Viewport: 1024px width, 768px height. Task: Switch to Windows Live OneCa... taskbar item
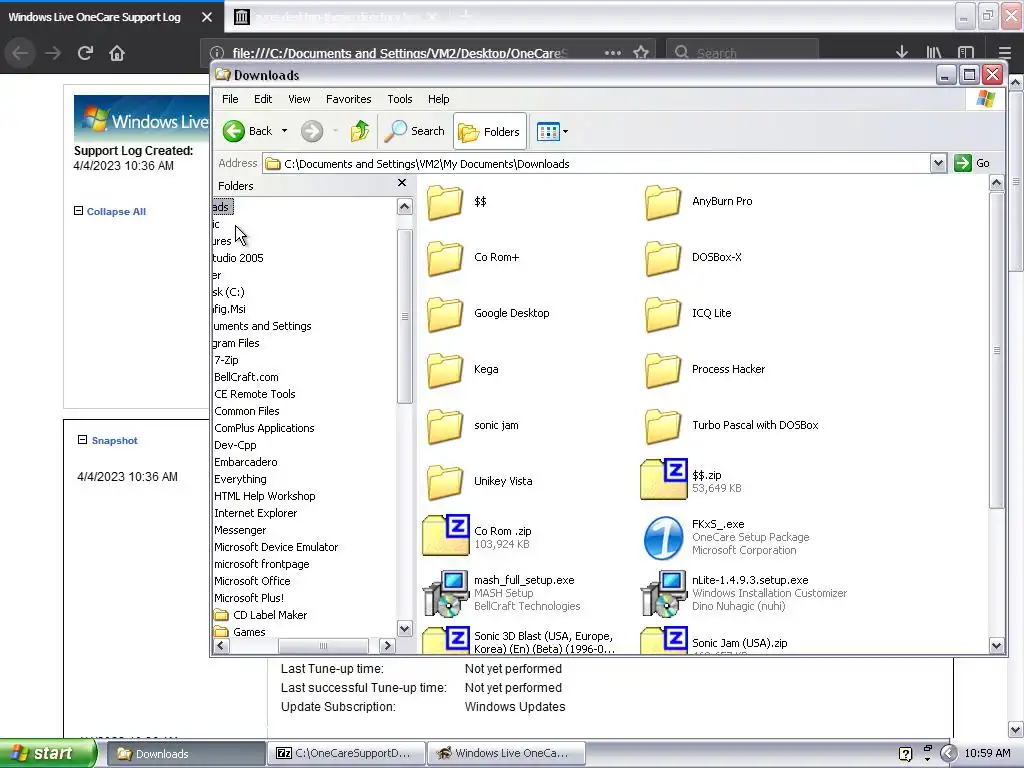506,753
